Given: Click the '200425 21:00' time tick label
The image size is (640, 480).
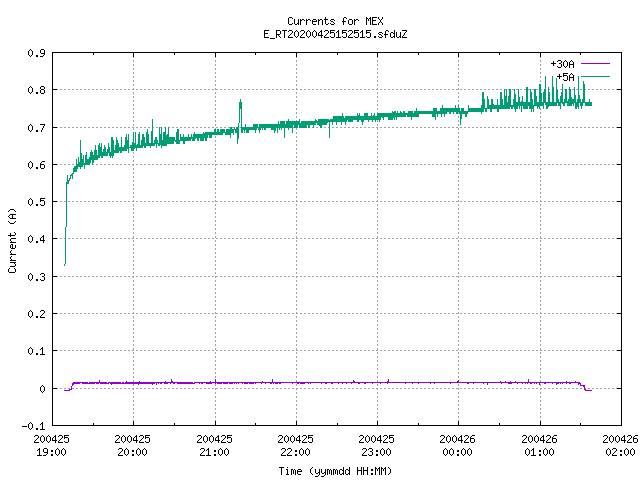Looking at the screenshot, I should click(214, 446).
